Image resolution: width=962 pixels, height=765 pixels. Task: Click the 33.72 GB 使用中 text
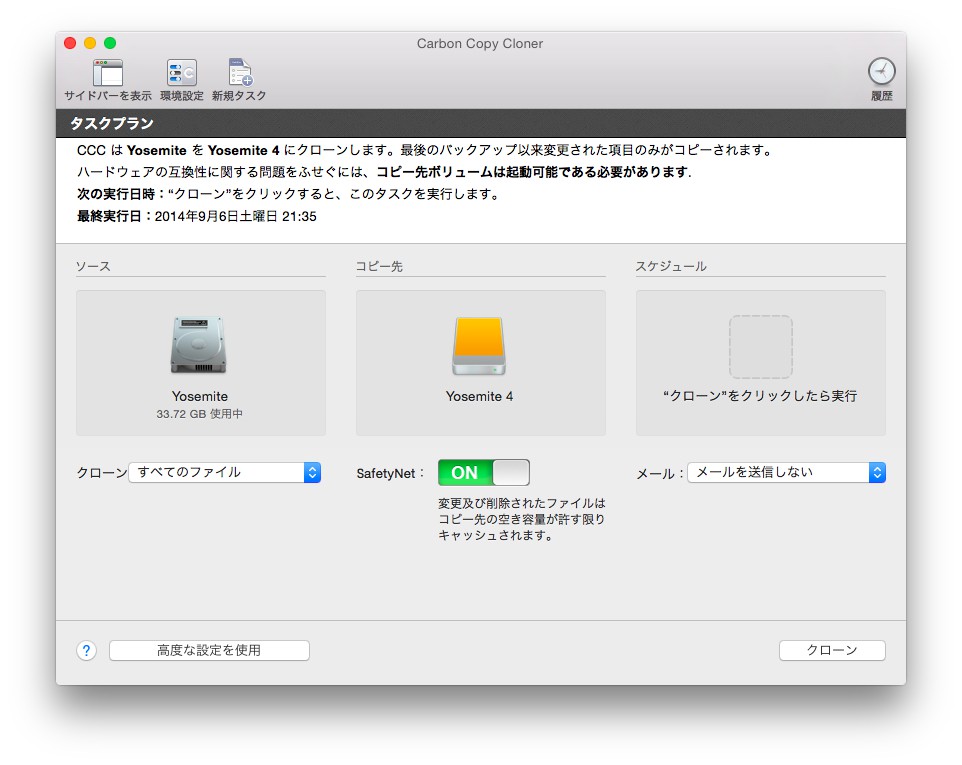click(199, 414)
